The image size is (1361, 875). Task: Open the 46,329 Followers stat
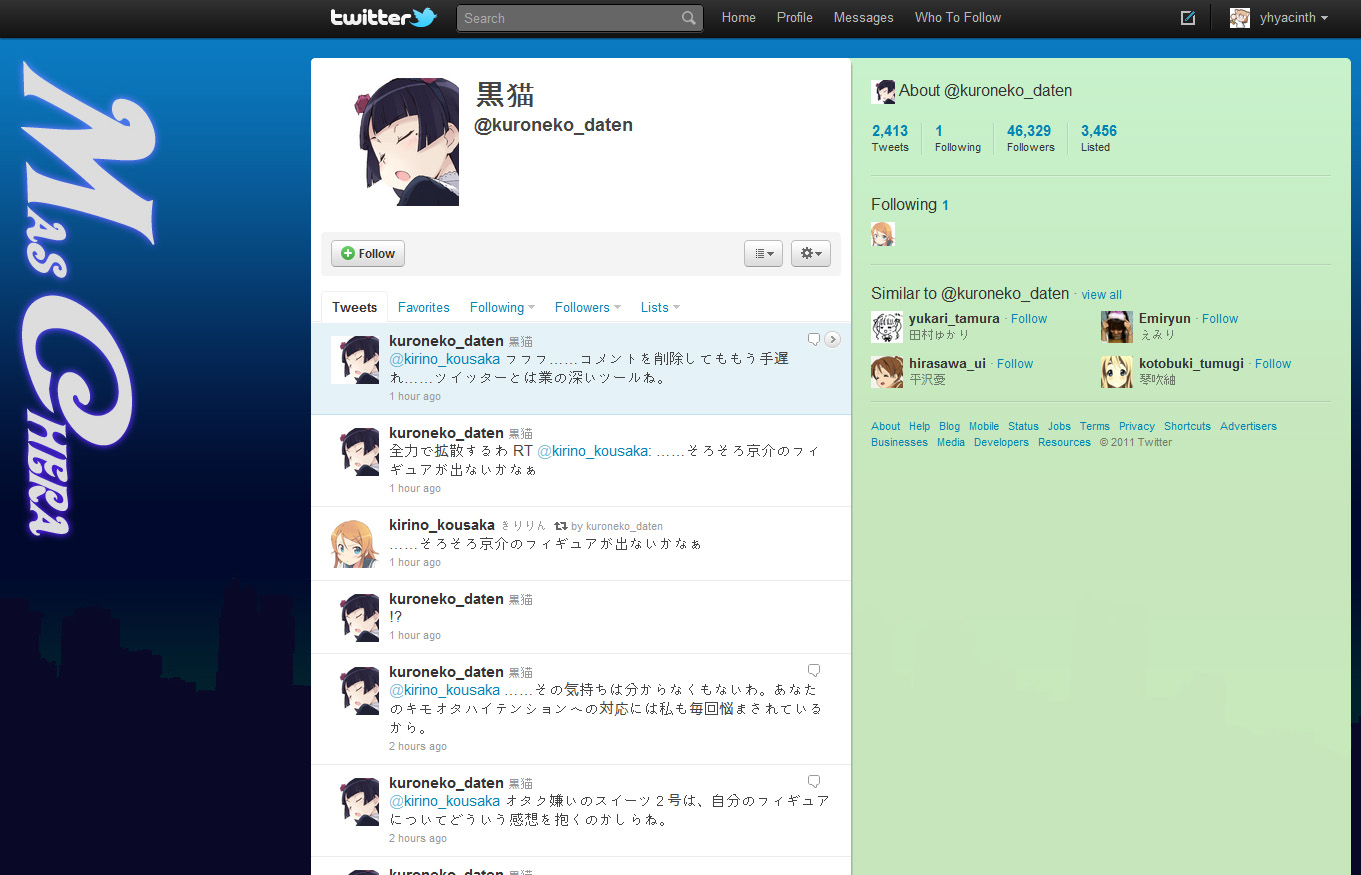pyautogui.click(x=1030, y=138)
